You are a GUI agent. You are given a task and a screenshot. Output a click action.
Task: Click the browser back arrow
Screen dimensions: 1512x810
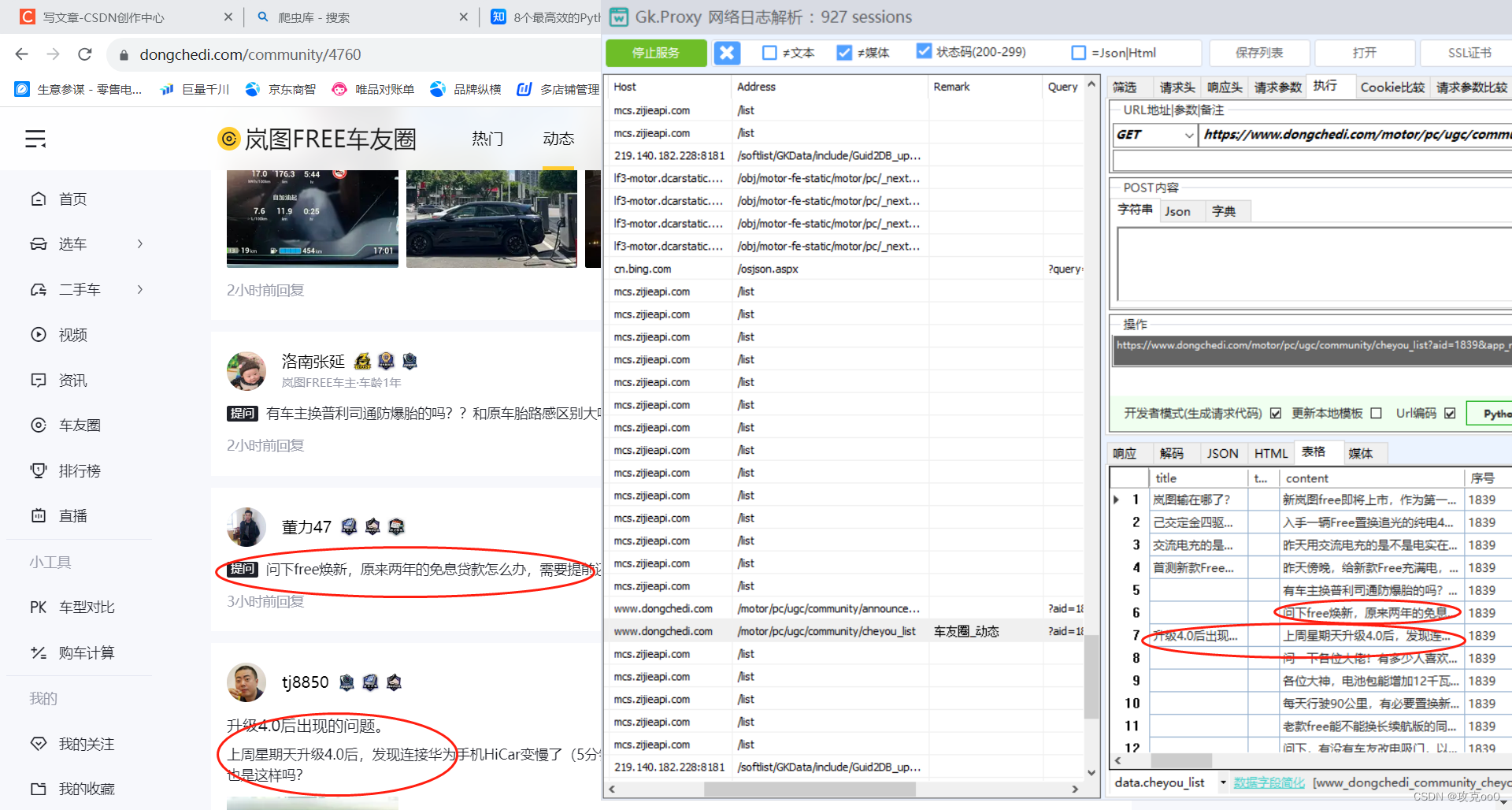pyautogui.click(x=22, y=54)
